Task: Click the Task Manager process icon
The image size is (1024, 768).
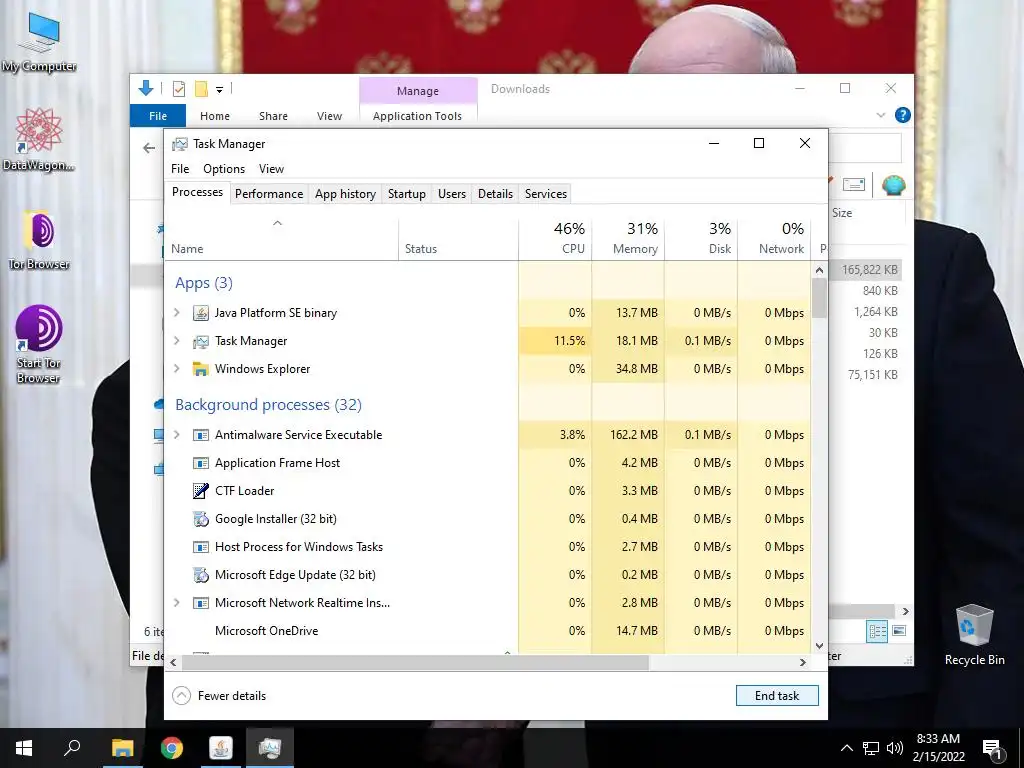Action: pos(200,341)
